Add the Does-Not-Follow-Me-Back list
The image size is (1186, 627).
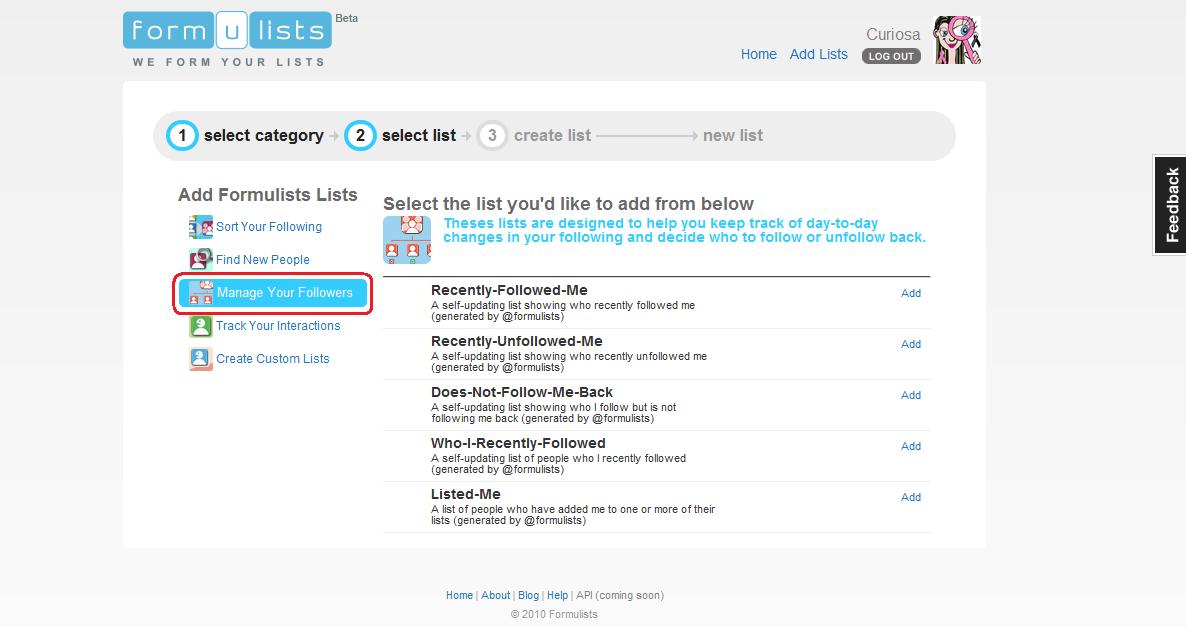tap(910, 395)
